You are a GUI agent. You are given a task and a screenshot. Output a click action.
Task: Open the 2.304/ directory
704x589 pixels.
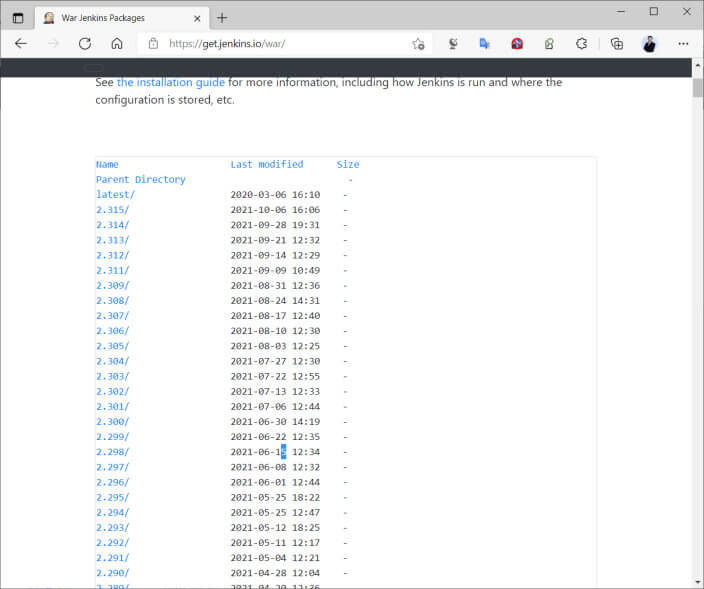click(112, 361)
